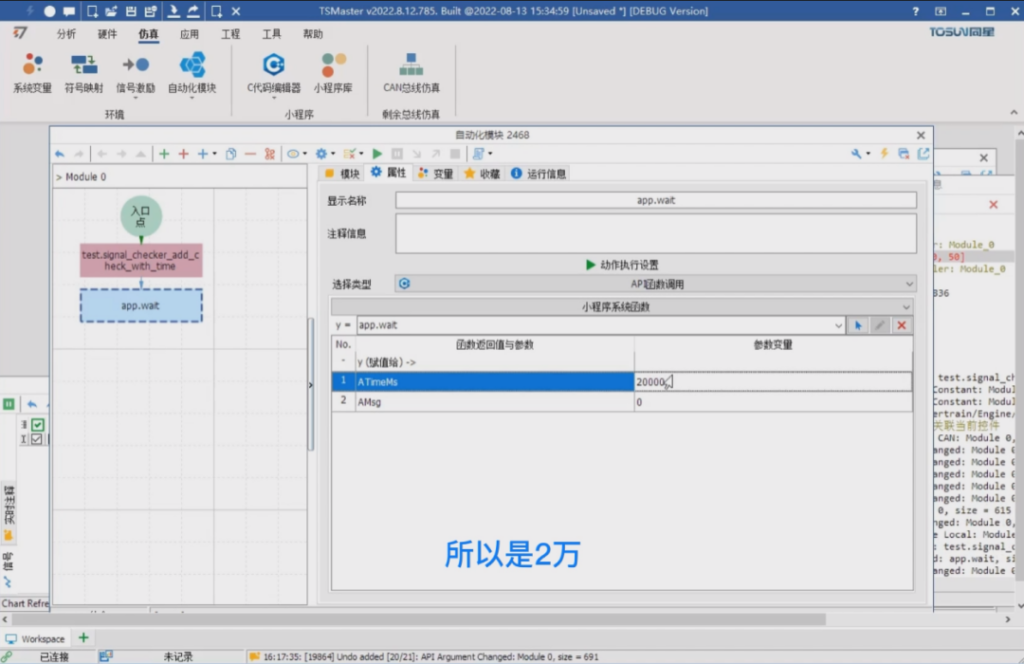Screen dimensions: 1024x664
Task: Click the Workspace tab at bottom
Action: click(36, 639)
